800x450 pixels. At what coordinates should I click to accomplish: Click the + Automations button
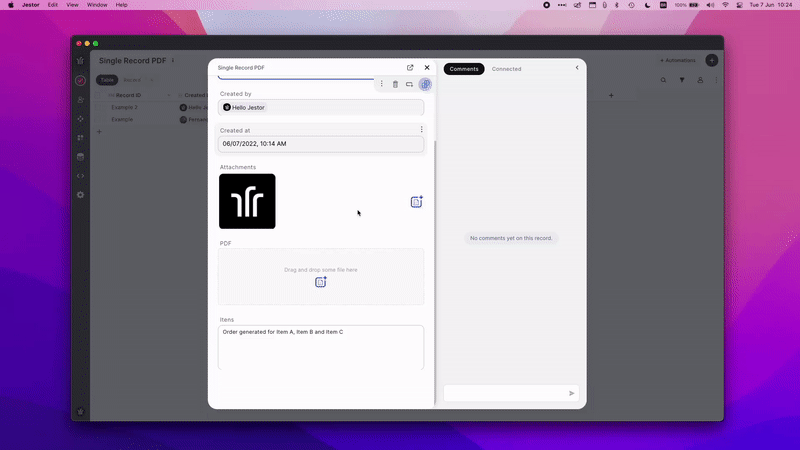pyautogui.click(x=678, y=60)
